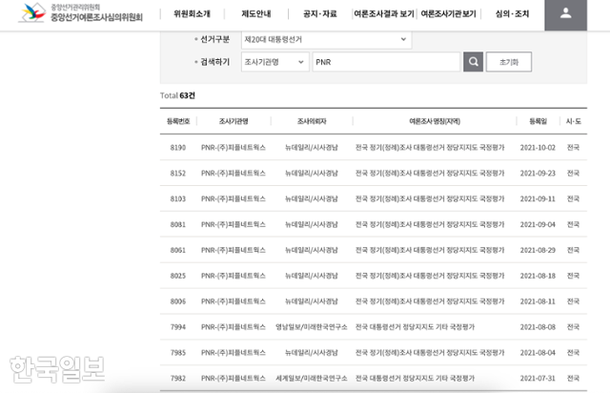Click registration number 7982
The width and height of the screenshot is (610, 393).
pos(178,378)
